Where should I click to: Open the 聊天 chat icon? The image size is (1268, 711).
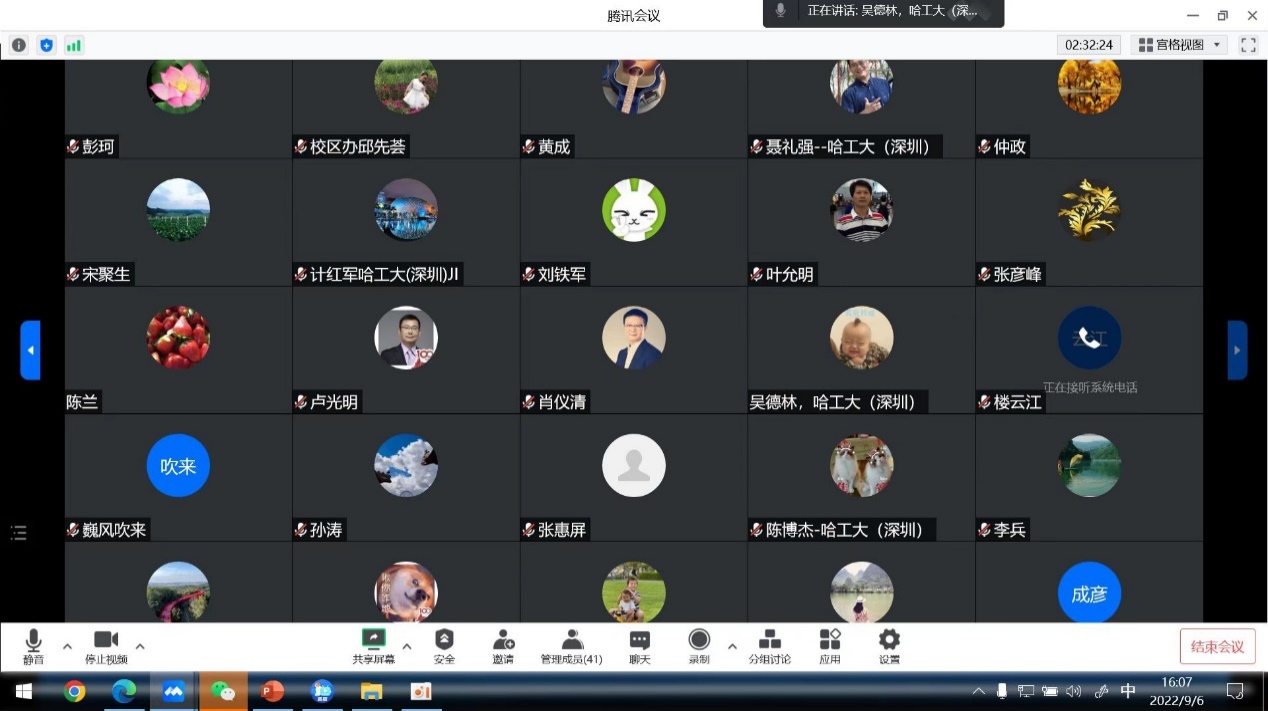tap(639, 641)
